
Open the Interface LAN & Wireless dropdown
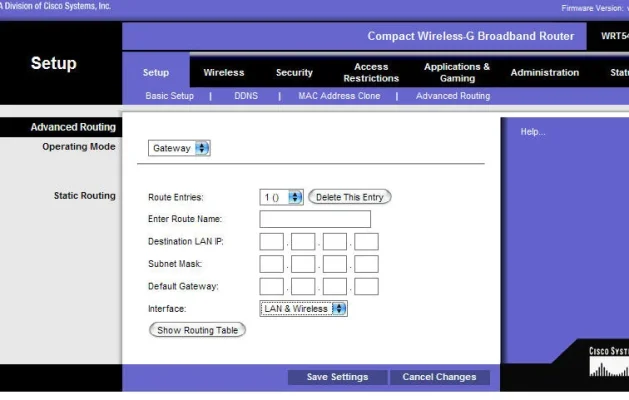(x=304, y=309)
